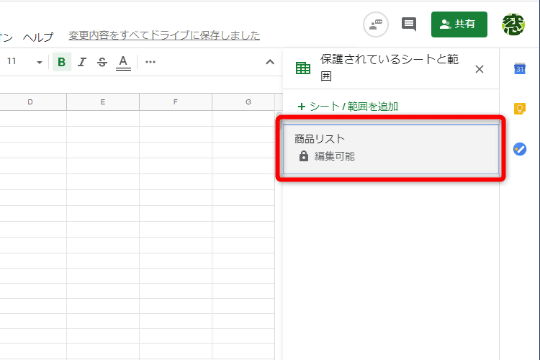
Task: Select column F header
Action: click(x=176, y=102)
